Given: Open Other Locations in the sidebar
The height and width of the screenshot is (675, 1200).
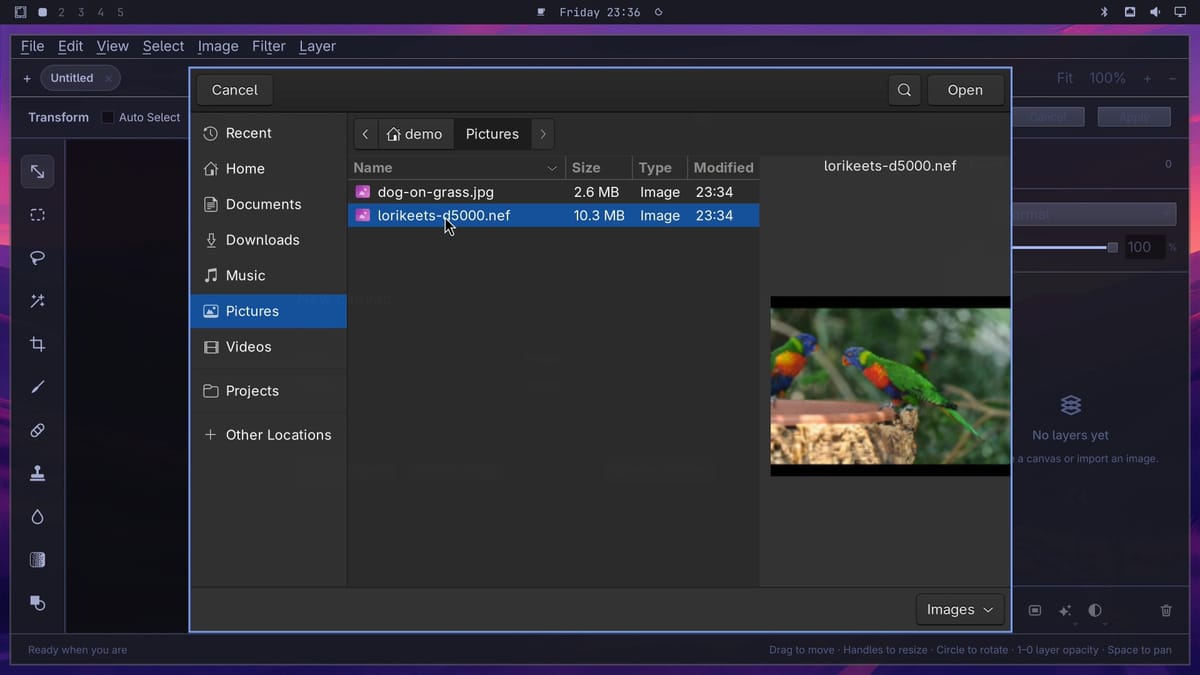Looking at the screenshot, I should (x=268, y=435).
